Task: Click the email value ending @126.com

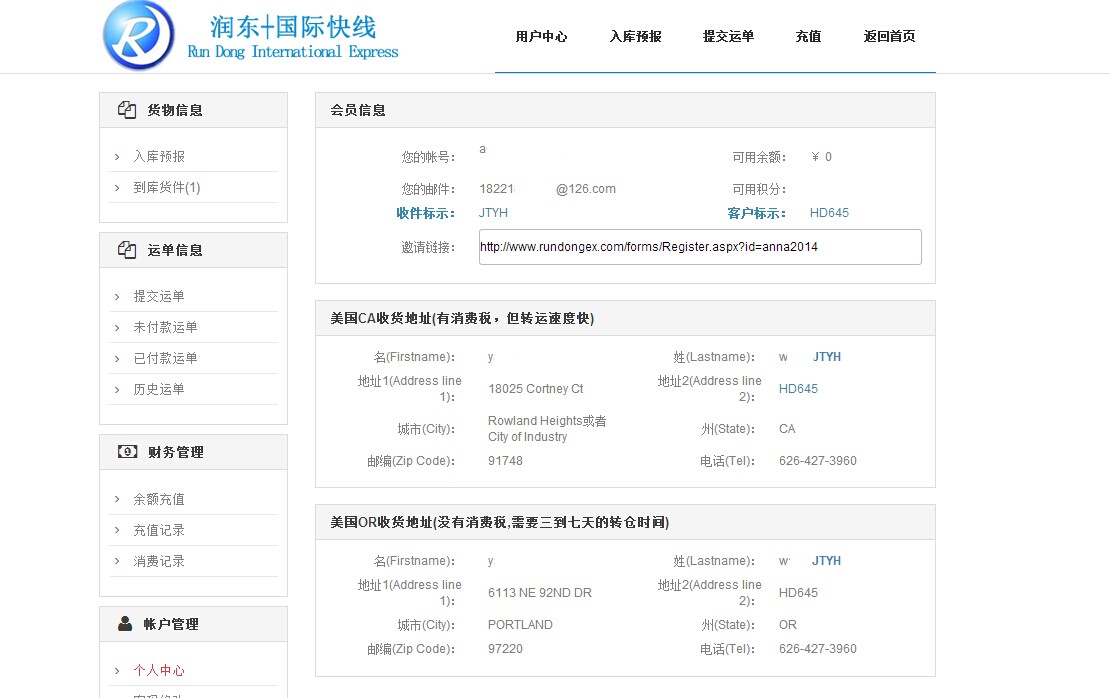Action: (548, 189)
